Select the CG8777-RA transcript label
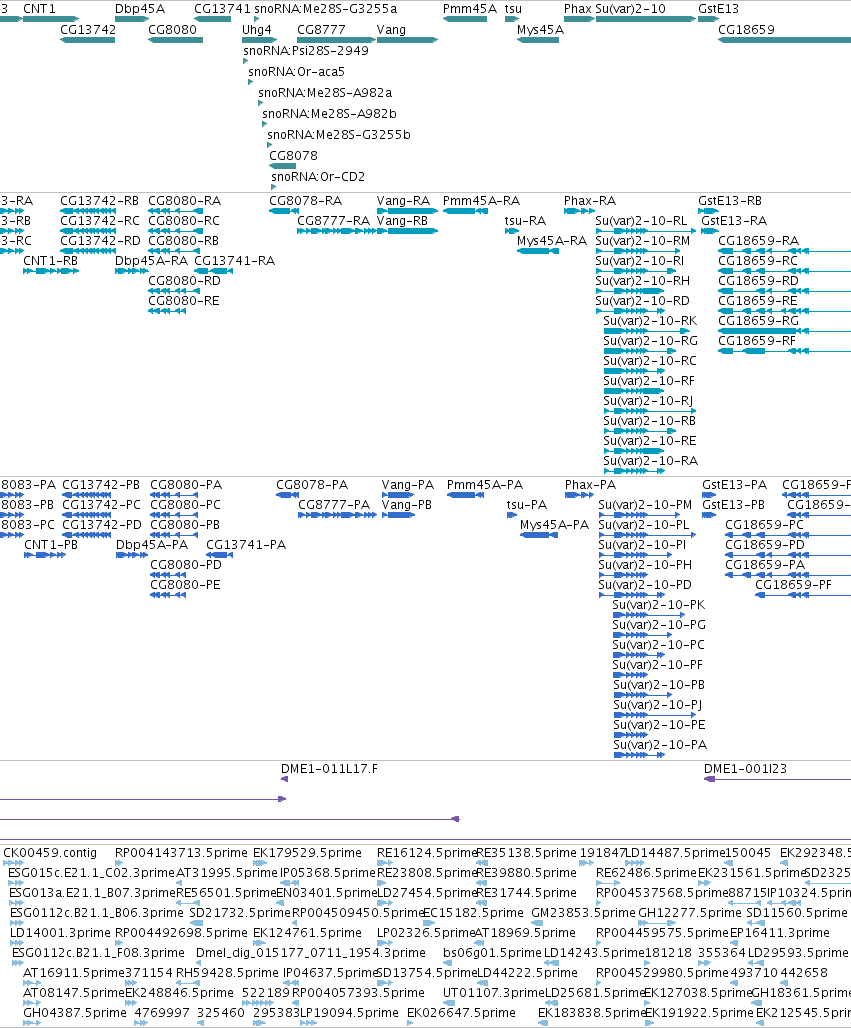Viewport: 851px width, 1028px height. pos(334,220)
